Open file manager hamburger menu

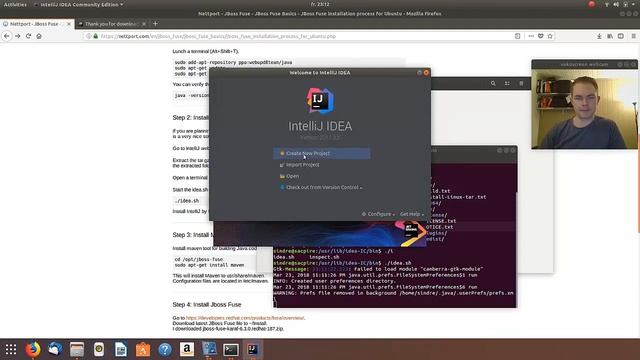(521, 83)
